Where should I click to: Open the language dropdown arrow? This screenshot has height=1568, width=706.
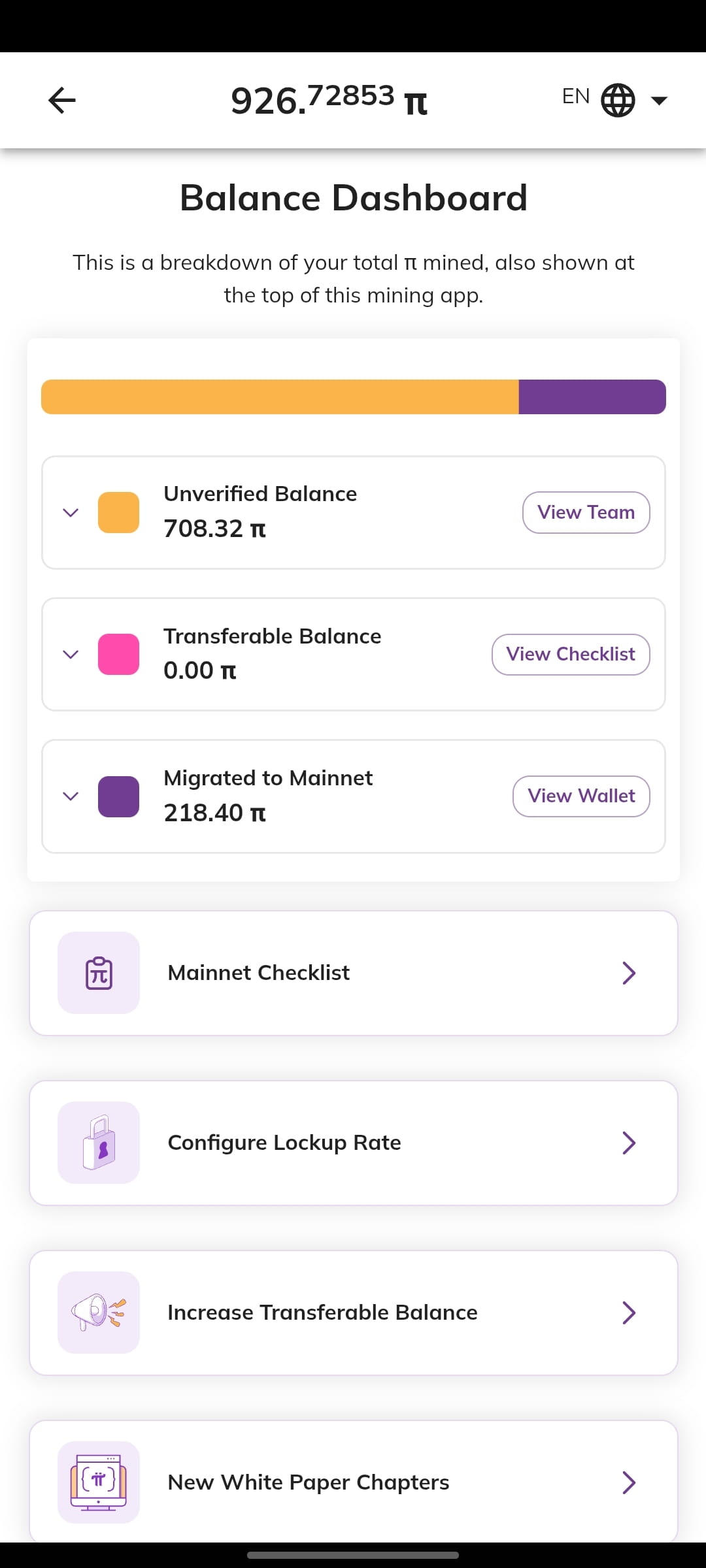(x=659, y=101)
